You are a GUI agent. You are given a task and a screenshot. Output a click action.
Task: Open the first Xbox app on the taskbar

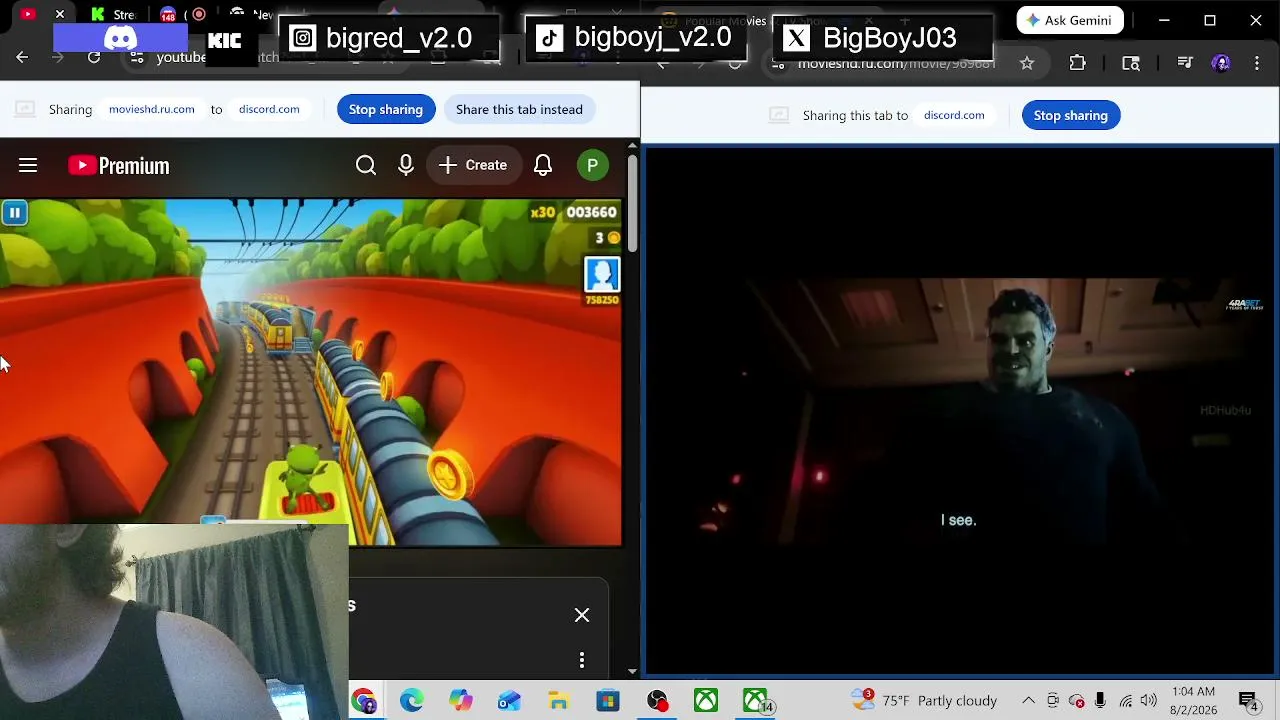pos(706,701)
